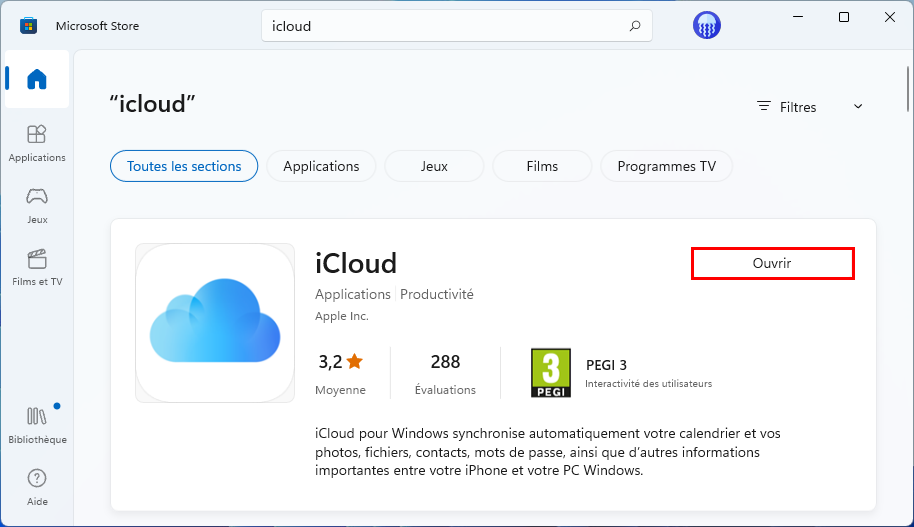Filter results by Films tab

click(x=542, y=166)
